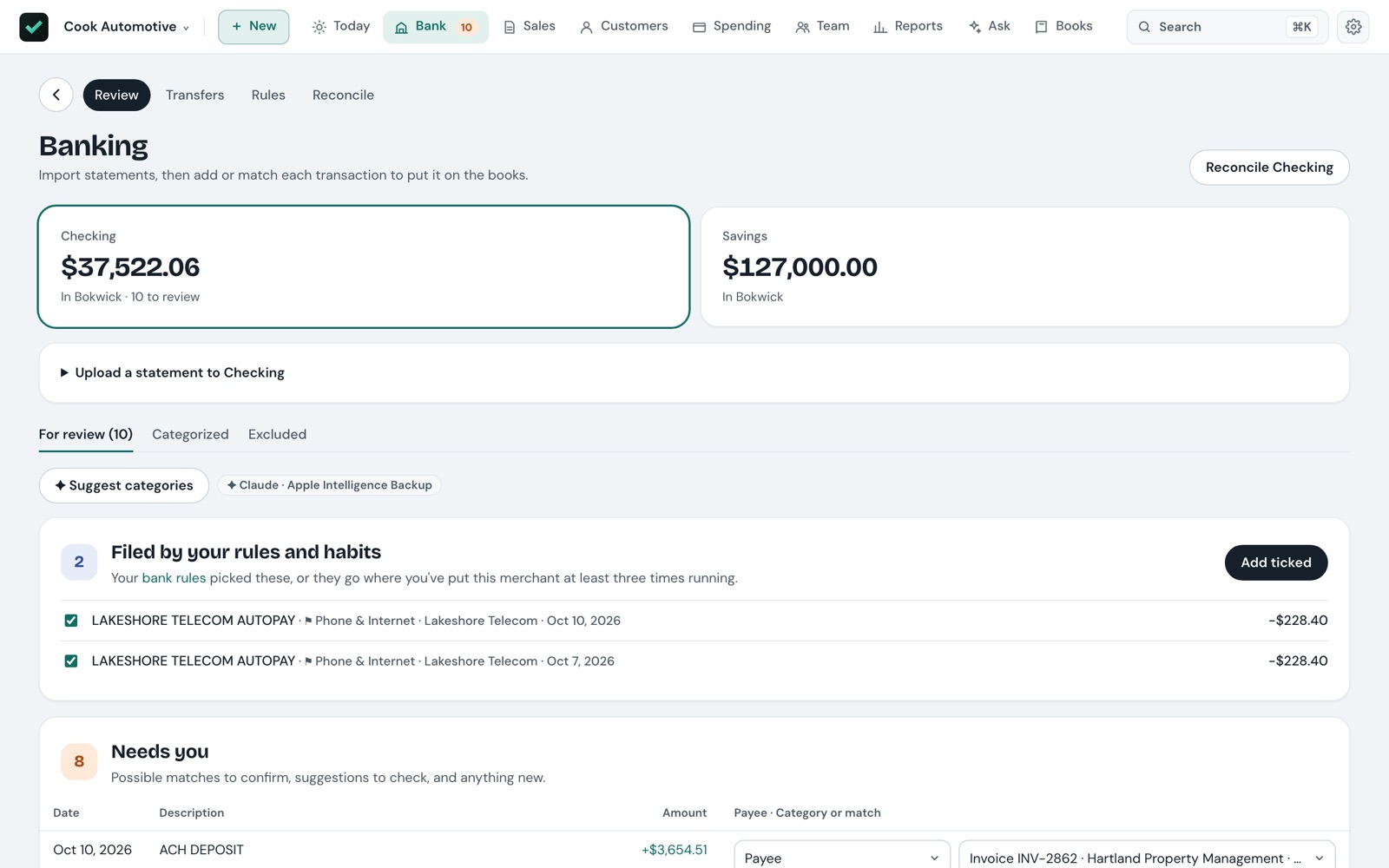
Task: Click Suggest categories button
Action: tap(124, 485)
